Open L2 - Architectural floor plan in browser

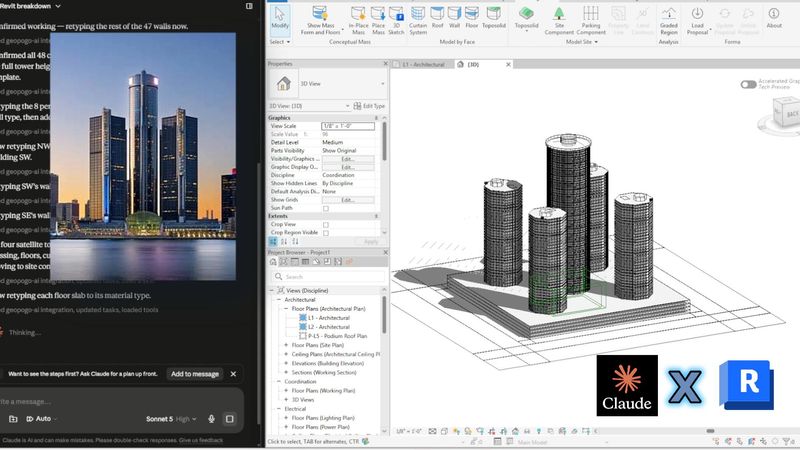(x=329, y=327)
